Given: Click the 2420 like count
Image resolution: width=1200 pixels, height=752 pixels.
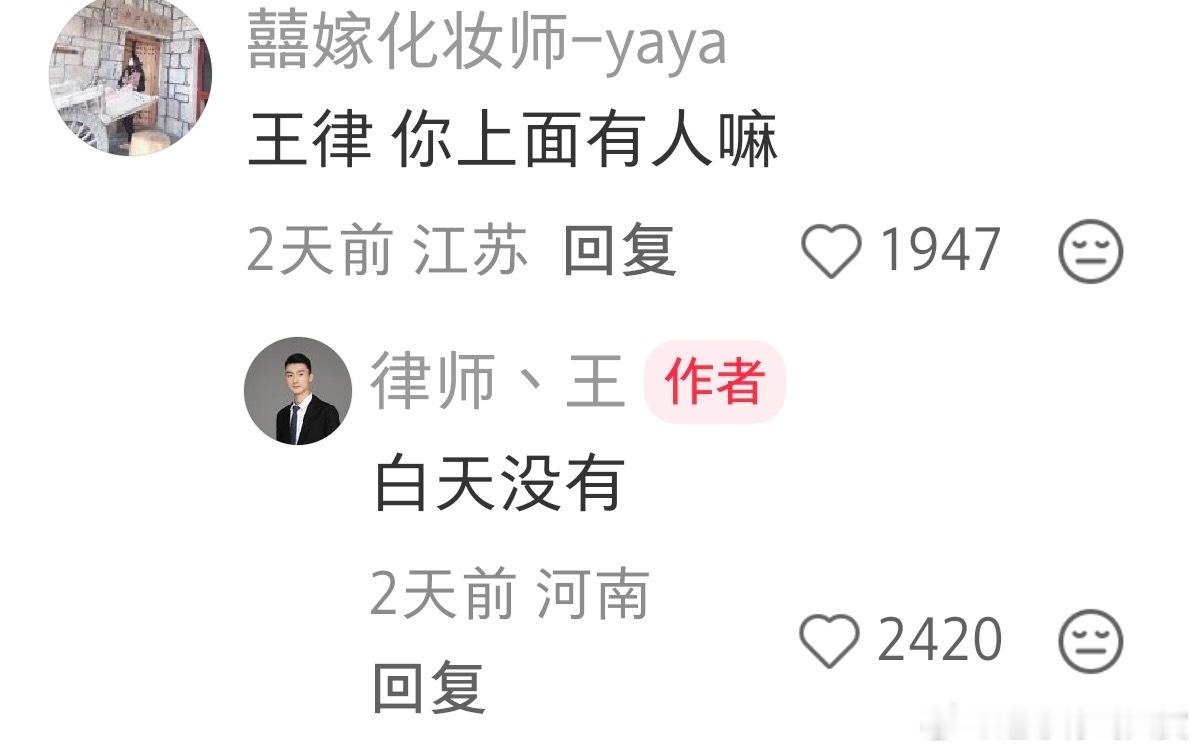Looking at the screenshot, I should pyautogui.click(x=940, y=640).
